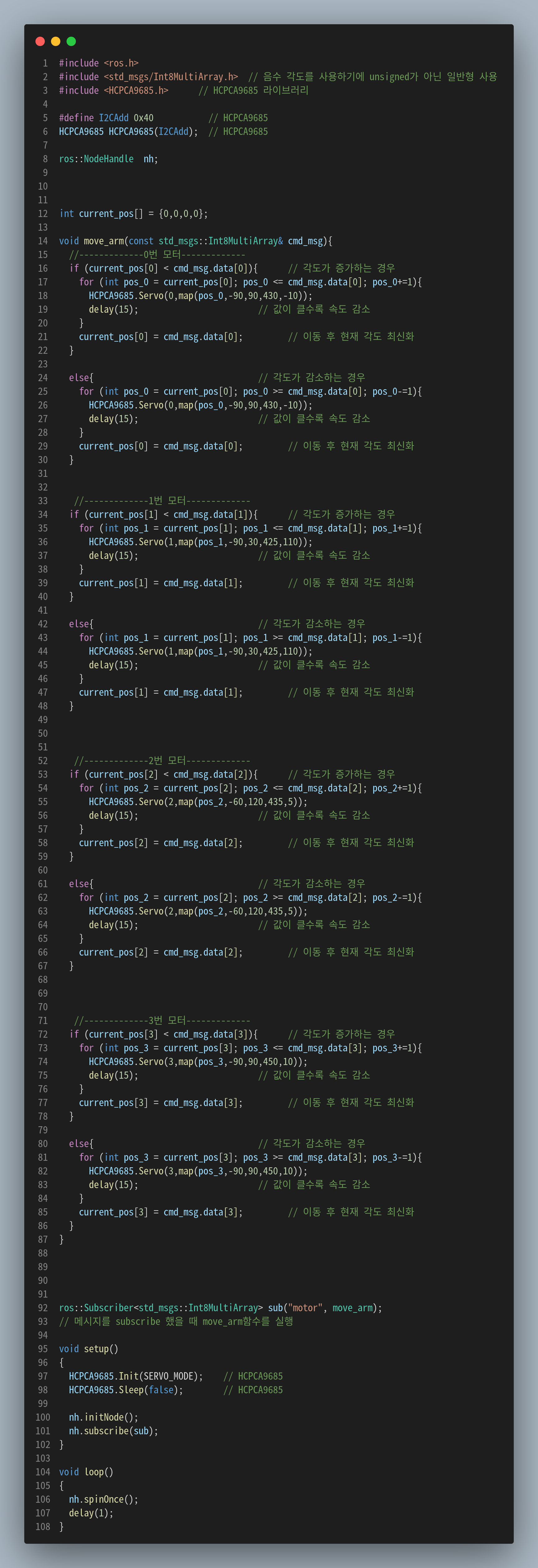The image size is (538, 1568).
Task: Click the for loop with 'pos_1-=1'
Action: (250, 638)
